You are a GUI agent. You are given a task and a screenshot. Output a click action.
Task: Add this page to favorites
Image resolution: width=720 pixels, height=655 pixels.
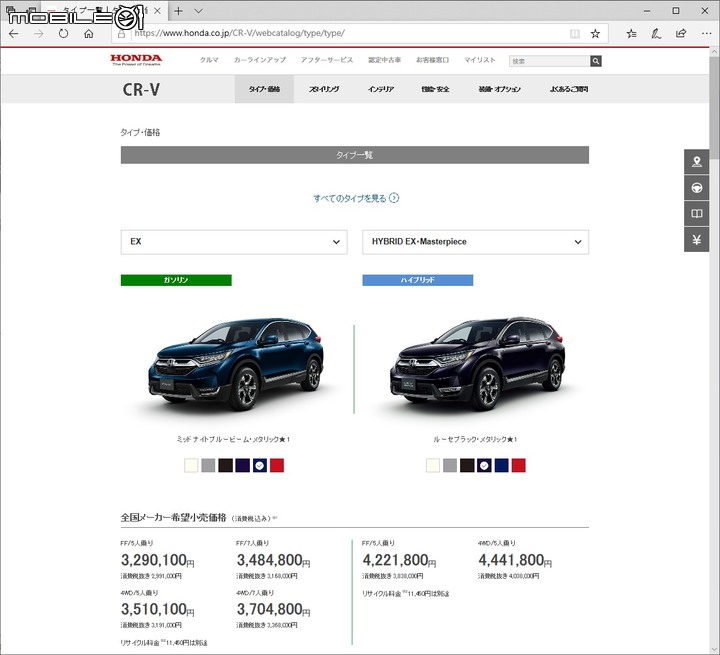point(595,34)
